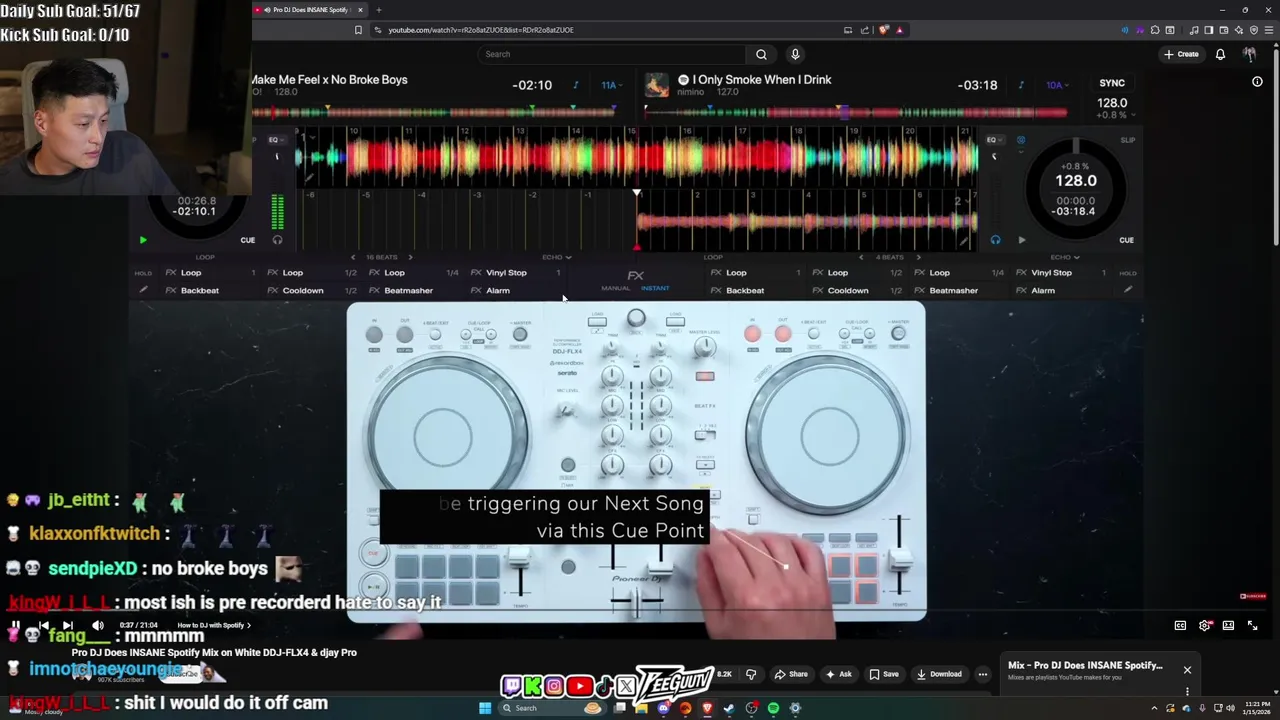This screenshot has height=720, width=1280.
Task: Open the Windows Start menu
Action: (x=485, y=708)
